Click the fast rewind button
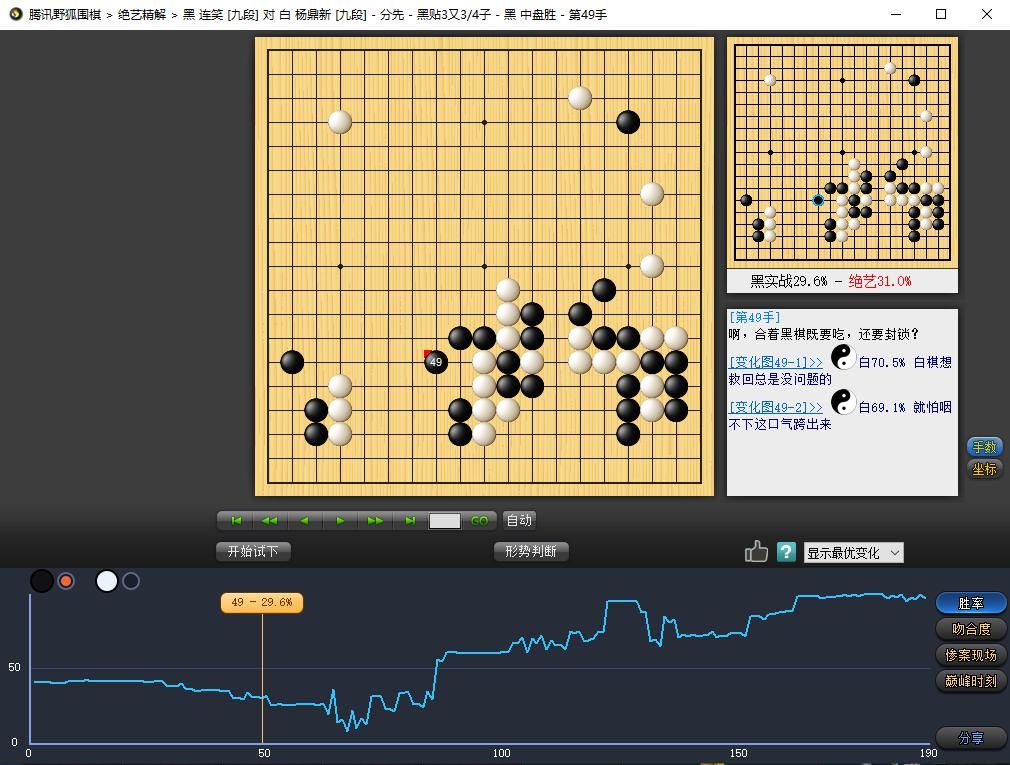This screenshot has width=1010, height=765. [x=270, y=521]
